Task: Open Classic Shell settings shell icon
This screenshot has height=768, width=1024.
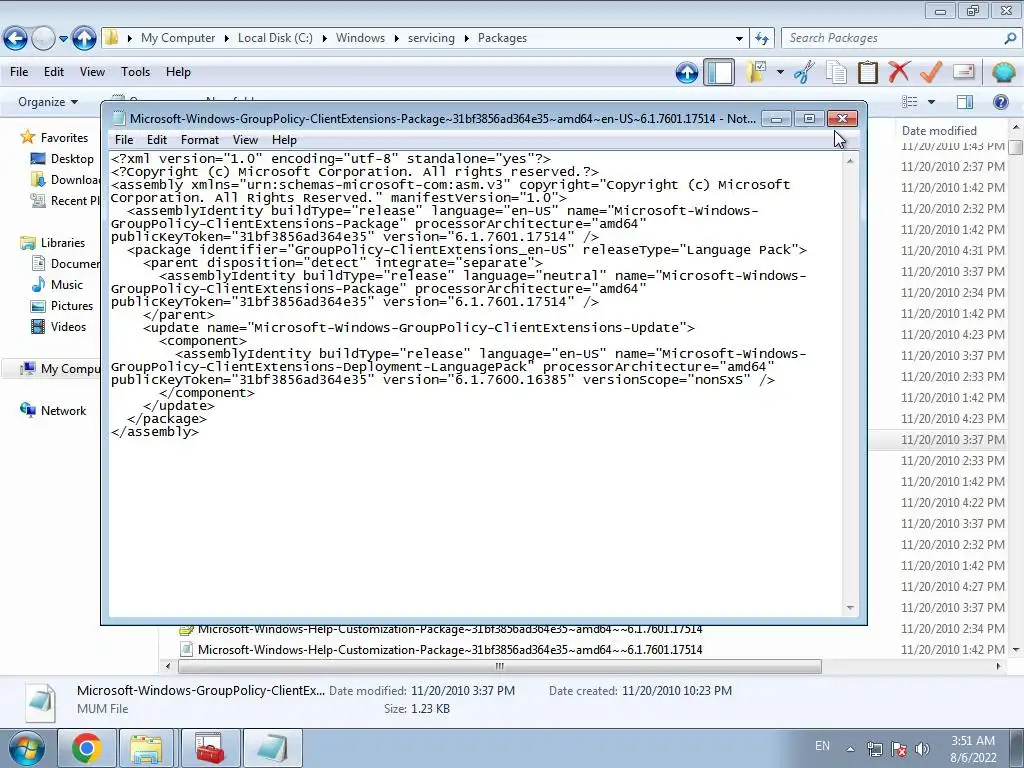Action: click(1003, 71)
